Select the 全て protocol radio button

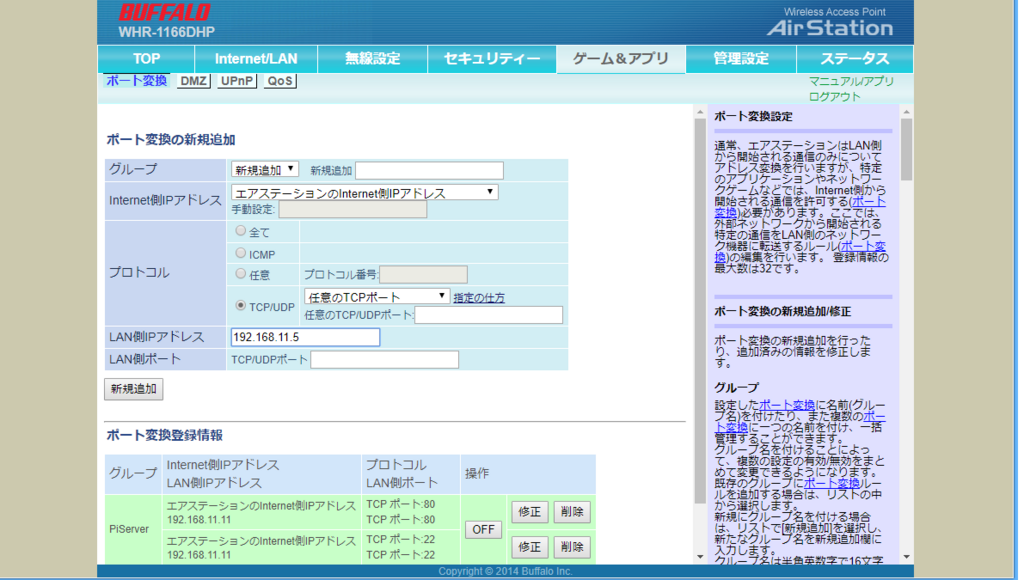coord(241,231)
